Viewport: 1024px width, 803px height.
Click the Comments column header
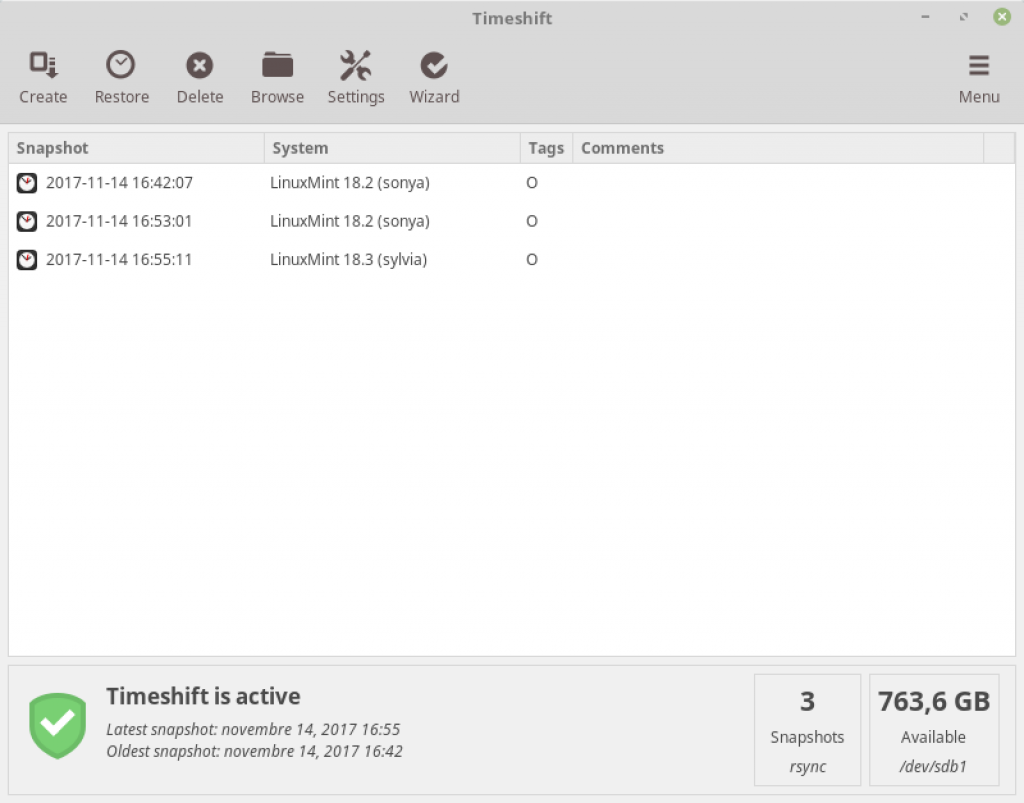622,147
